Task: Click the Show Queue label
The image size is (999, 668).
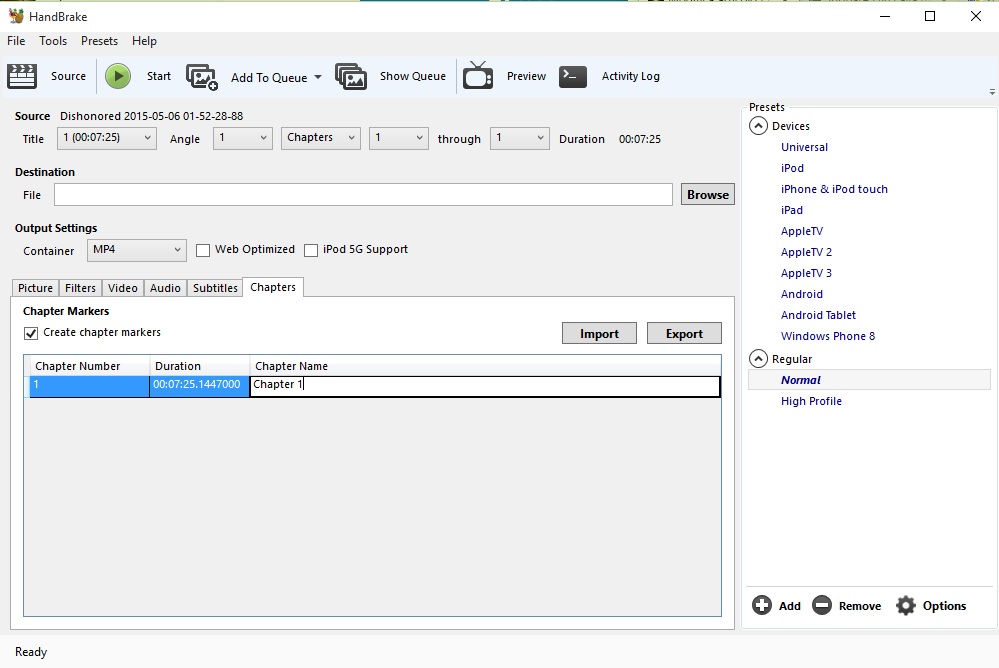Action: coord(413,76)
